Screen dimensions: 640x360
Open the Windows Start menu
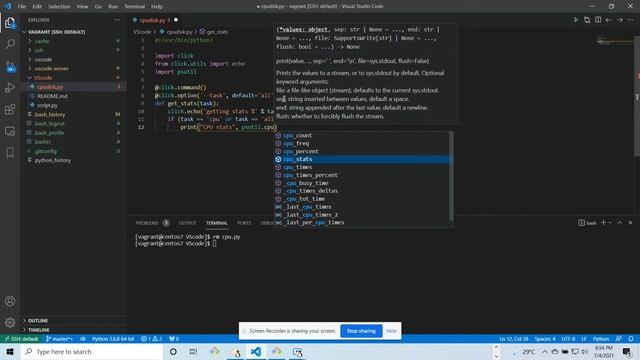pyautogui.click(x=10, y=351)
